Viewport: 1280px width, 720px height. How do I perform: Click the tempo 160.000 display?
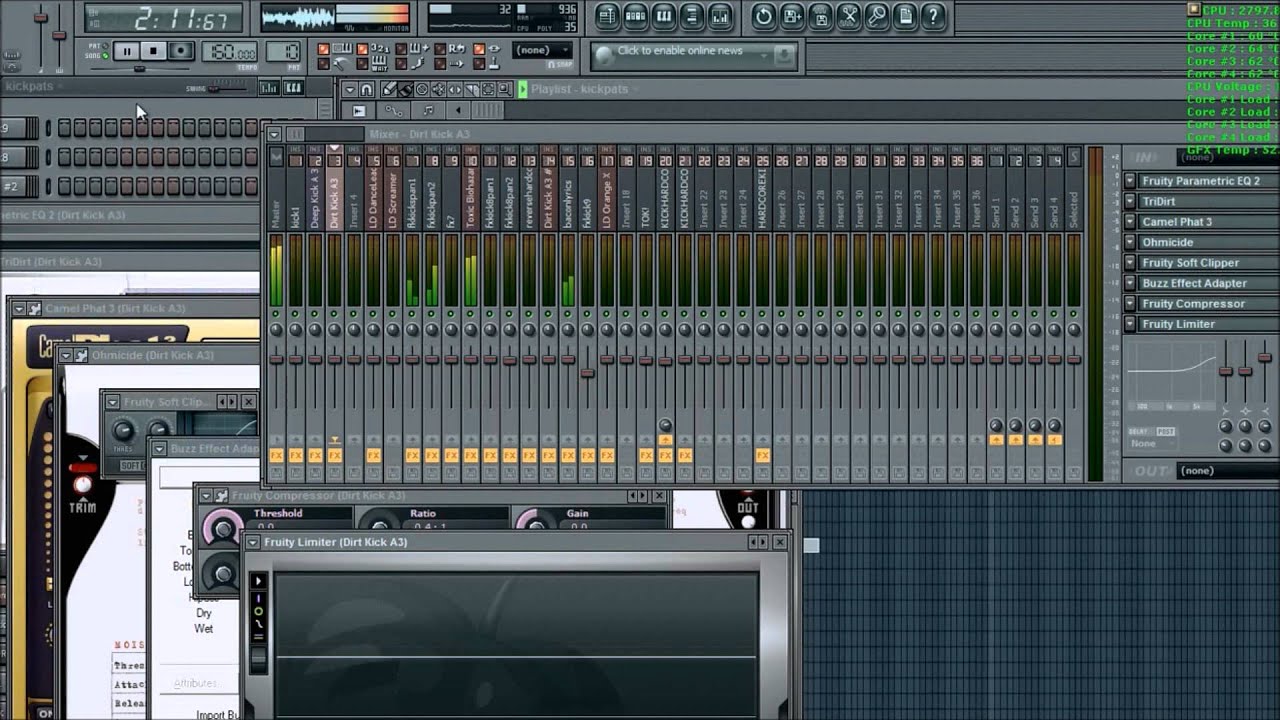(x=231, y=51)
